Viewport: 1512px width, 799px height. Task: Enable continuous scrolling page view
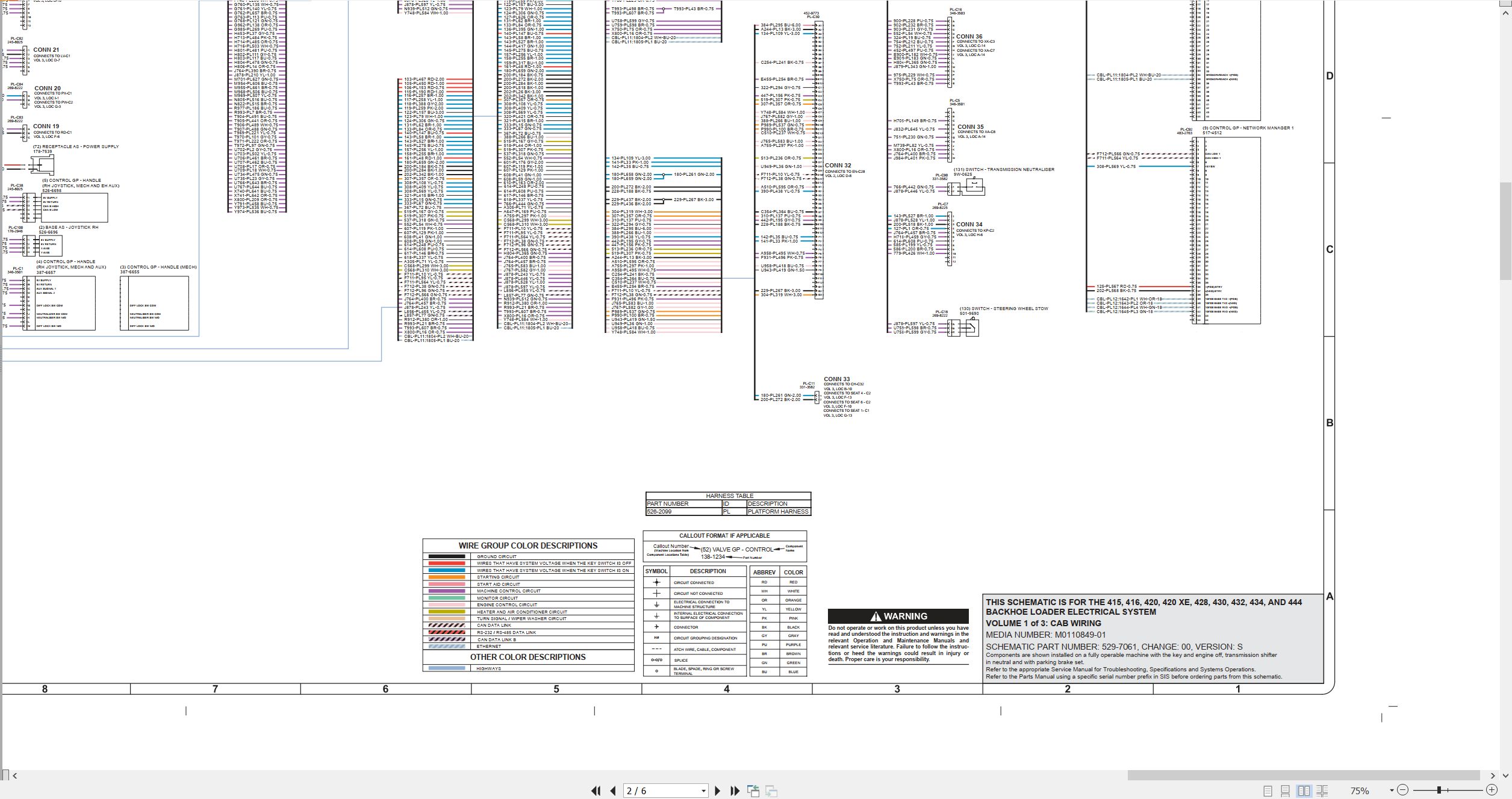click(x=1285, y=791)
